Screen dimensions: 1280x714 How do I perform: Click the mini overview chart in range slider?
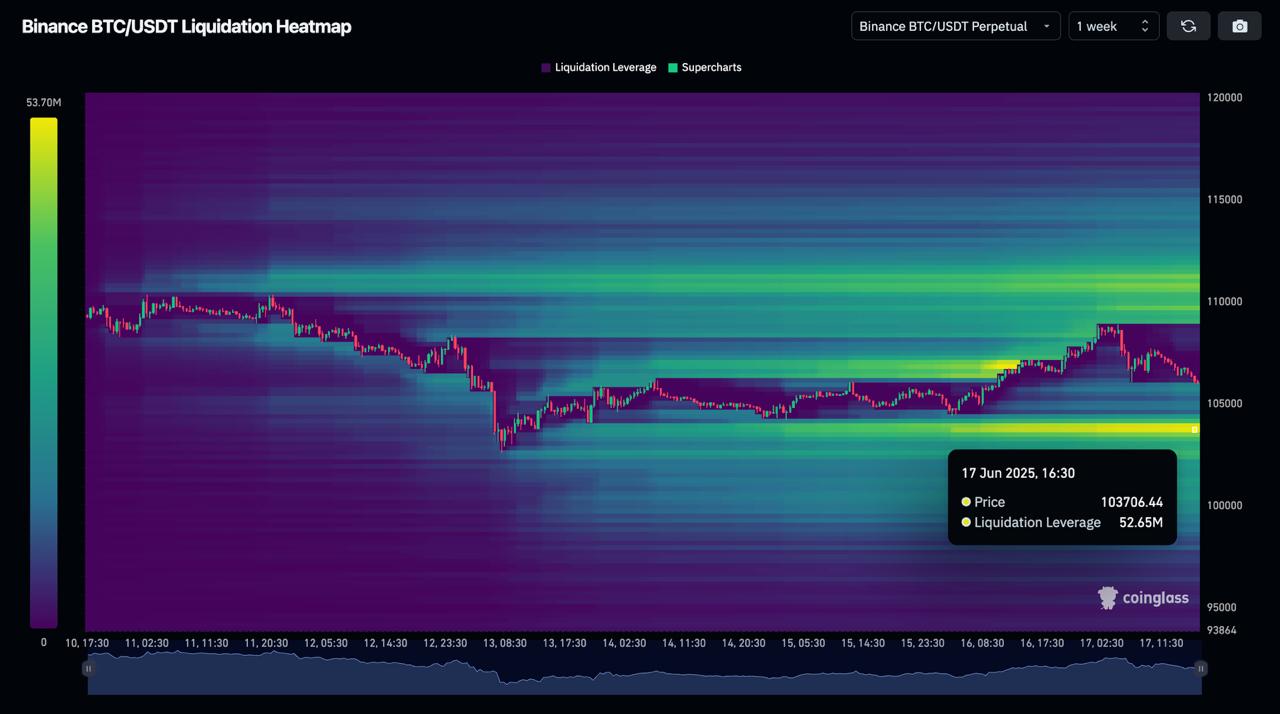(644, 672)
